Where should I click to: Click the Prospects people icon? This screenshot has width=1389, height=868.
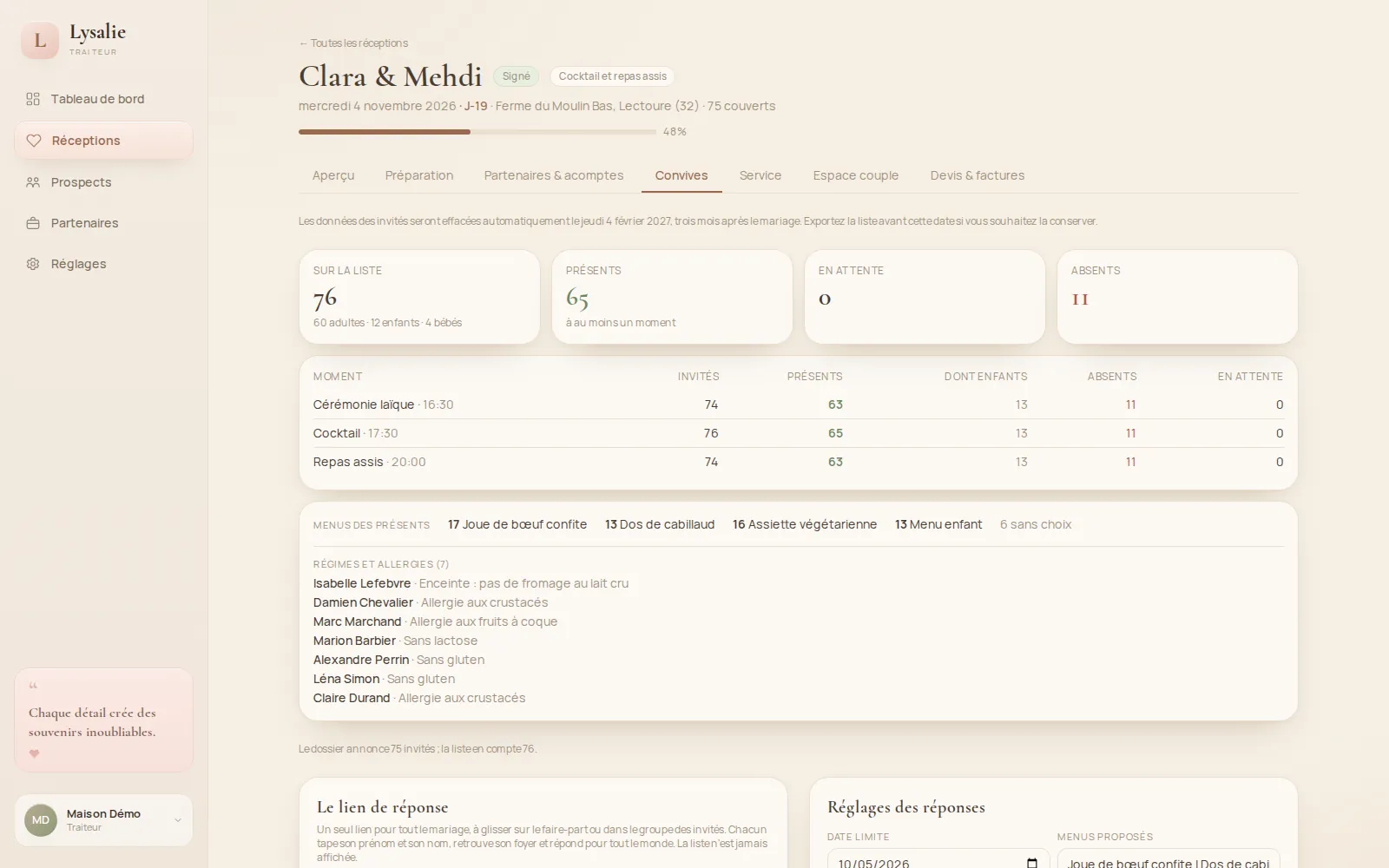point(33,182)
